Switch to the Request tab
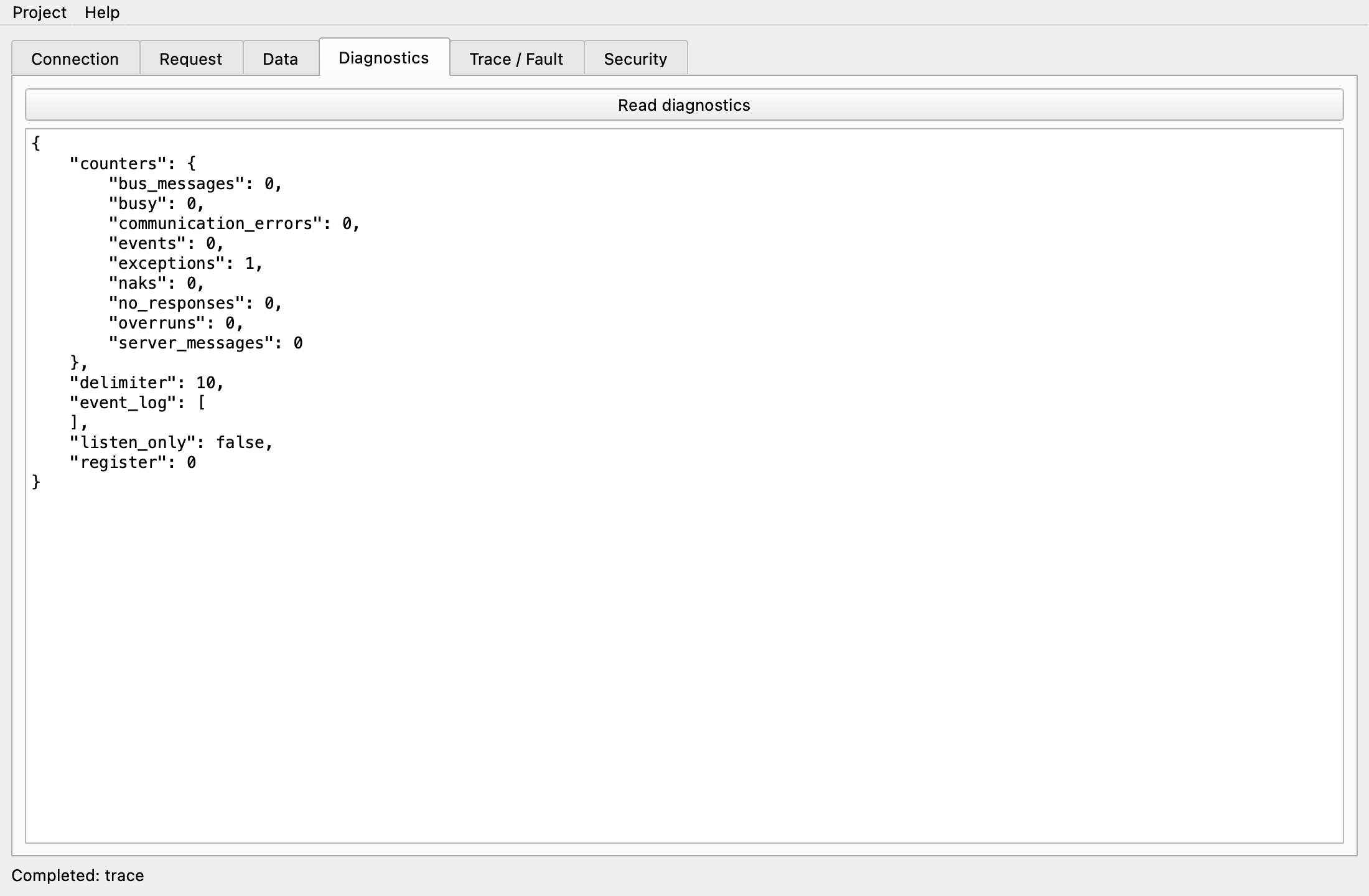 [190, 58]
